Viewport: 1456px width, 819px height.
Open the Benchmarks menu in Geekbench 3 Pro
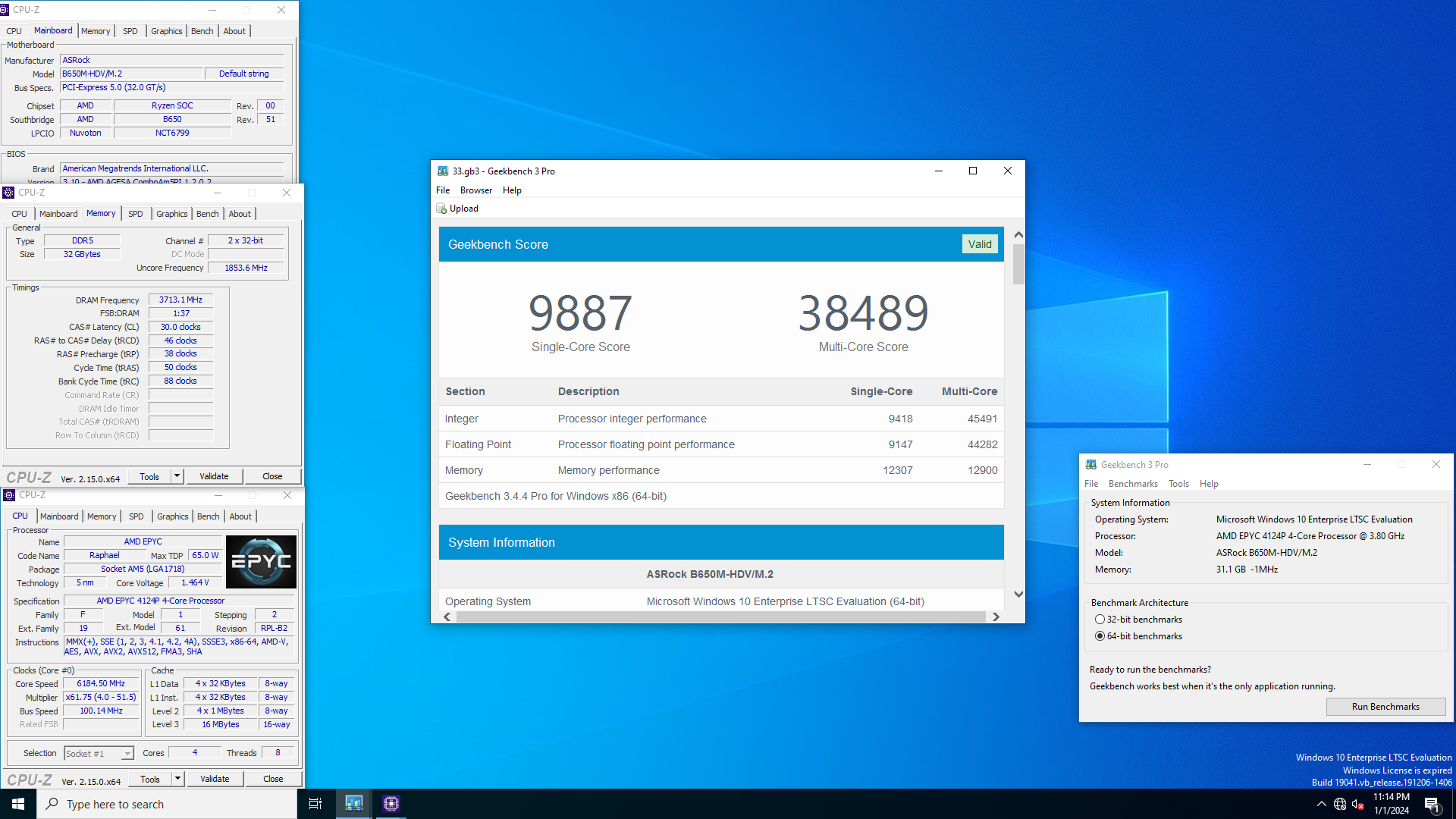pos(1133,484)
